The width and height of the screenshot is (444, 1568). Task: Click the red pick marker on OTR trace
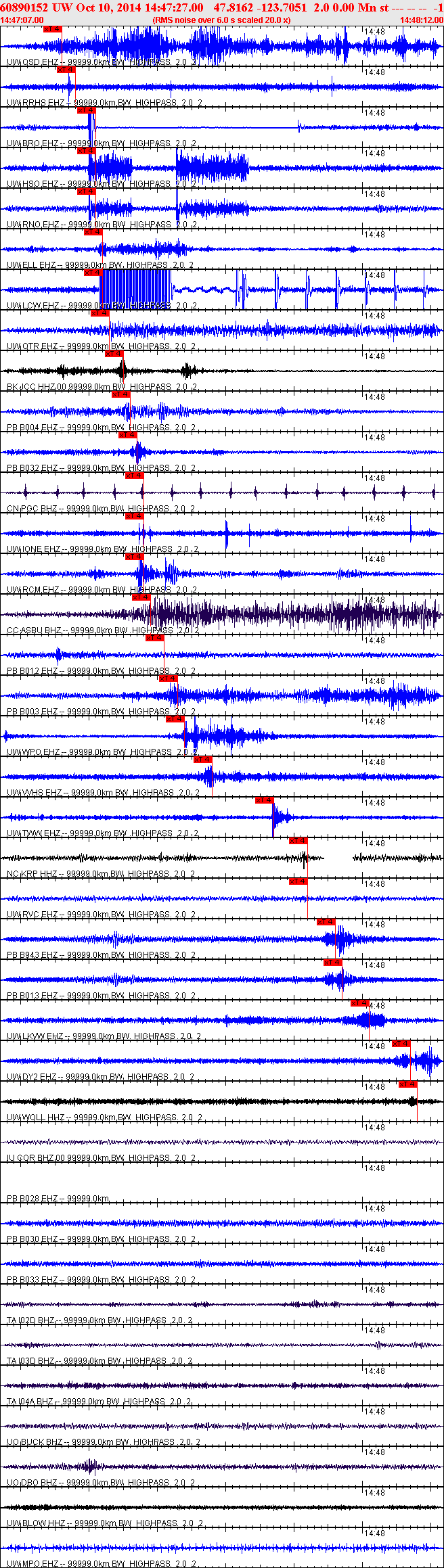coord(99,313)
